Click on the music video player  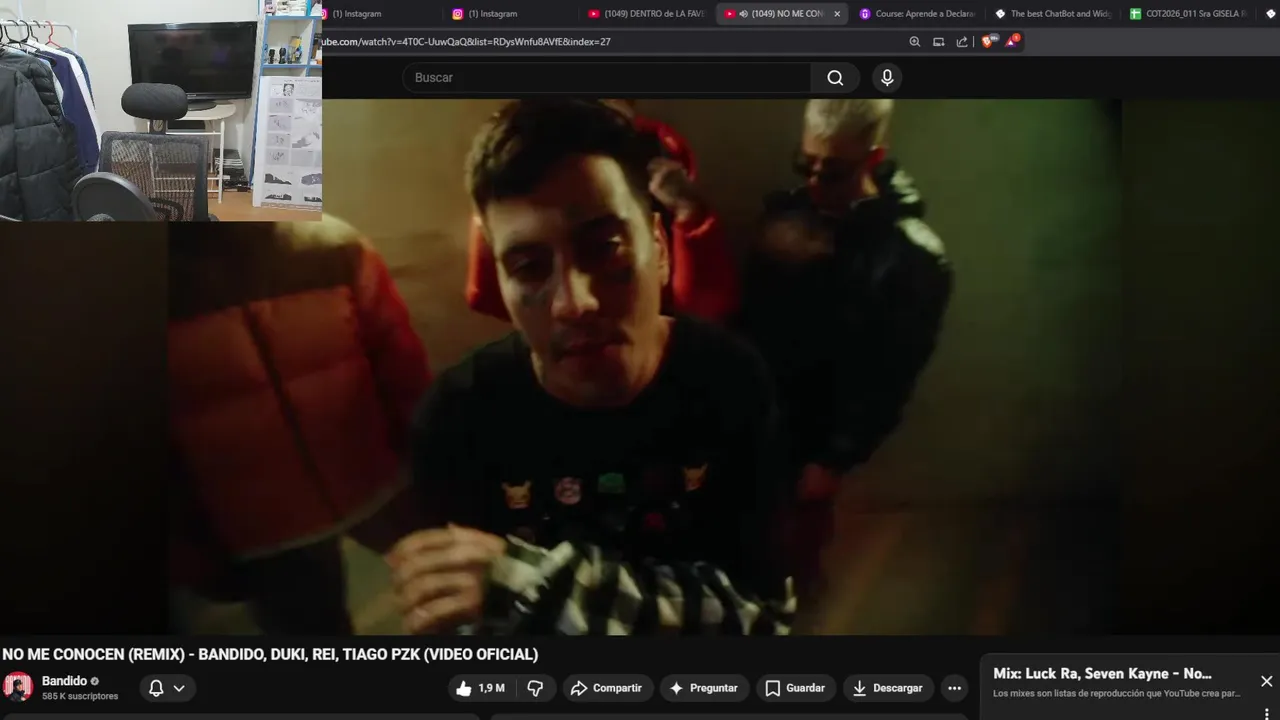[640, 366]
